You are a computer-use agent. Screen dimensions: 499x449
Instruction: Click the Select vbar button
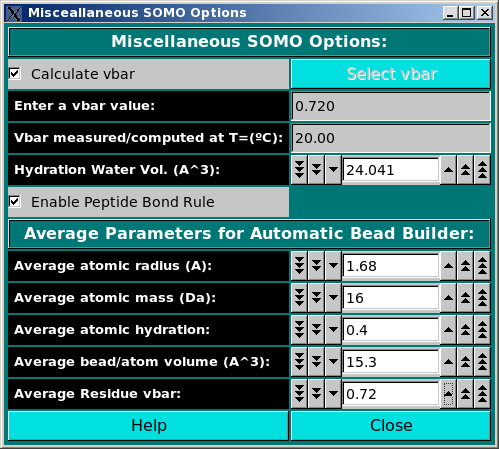pyautogui.click(x=391, y=74)
